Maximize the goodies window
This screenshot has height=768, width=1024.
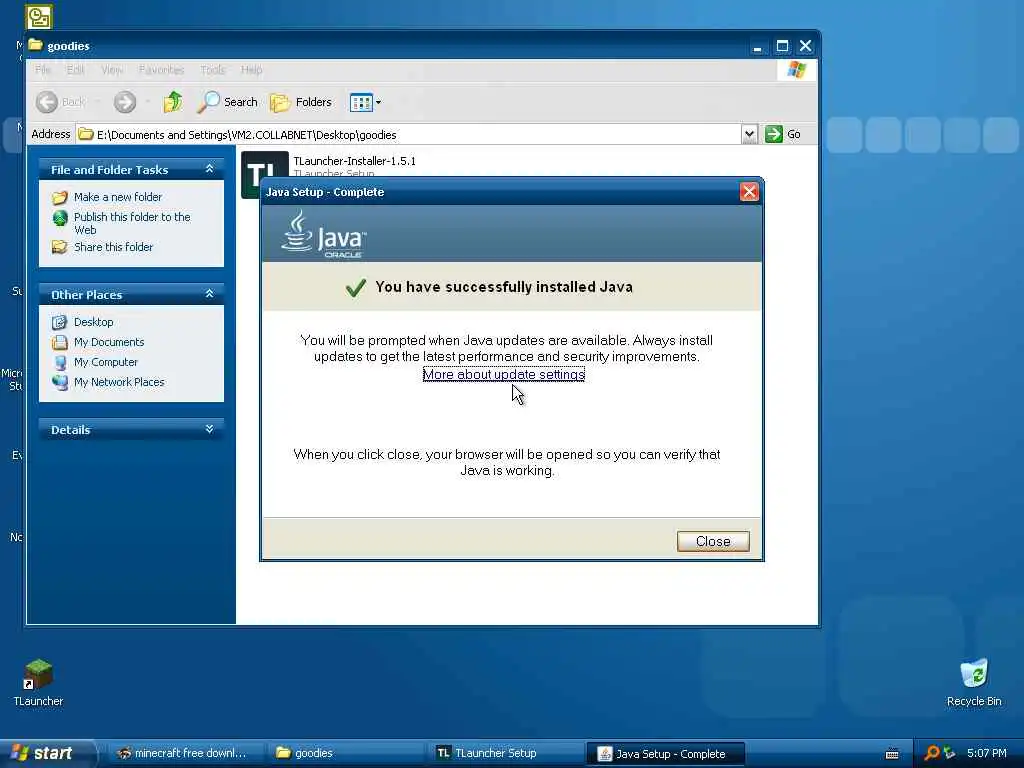(x=782, y=46)
